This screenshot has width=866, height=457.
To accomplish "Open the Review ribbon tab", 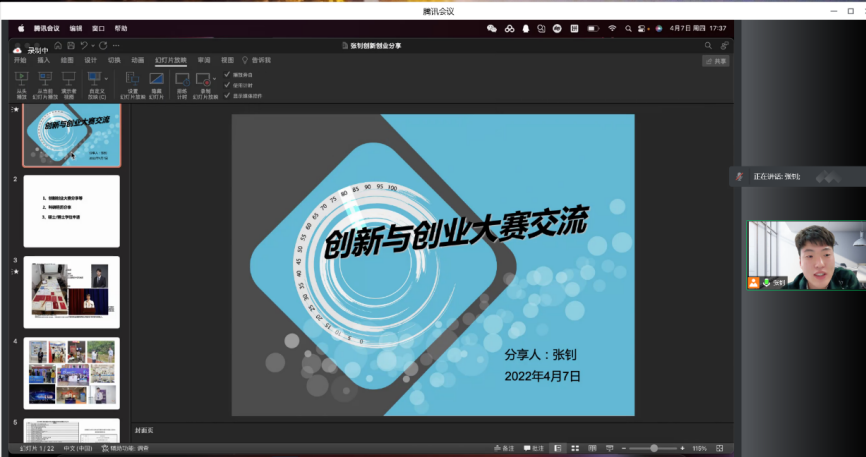I will [204, 60].
